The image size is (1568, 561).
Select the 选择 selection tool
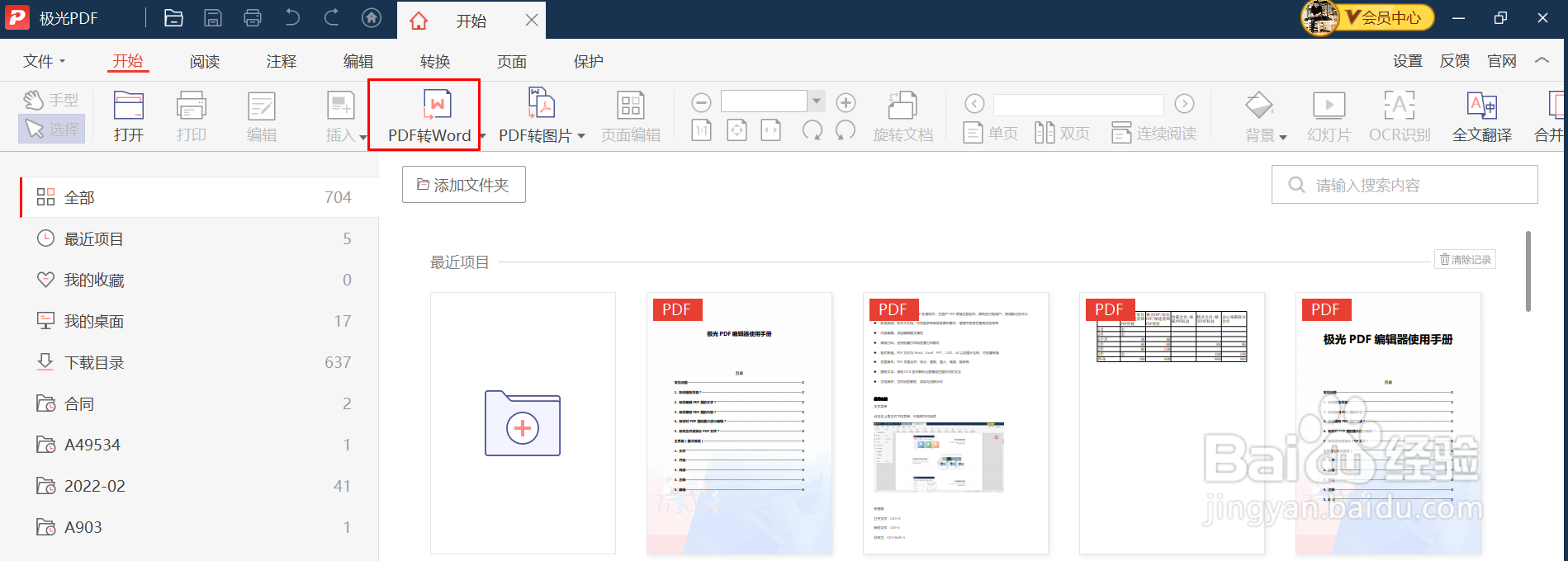[51, 129]
